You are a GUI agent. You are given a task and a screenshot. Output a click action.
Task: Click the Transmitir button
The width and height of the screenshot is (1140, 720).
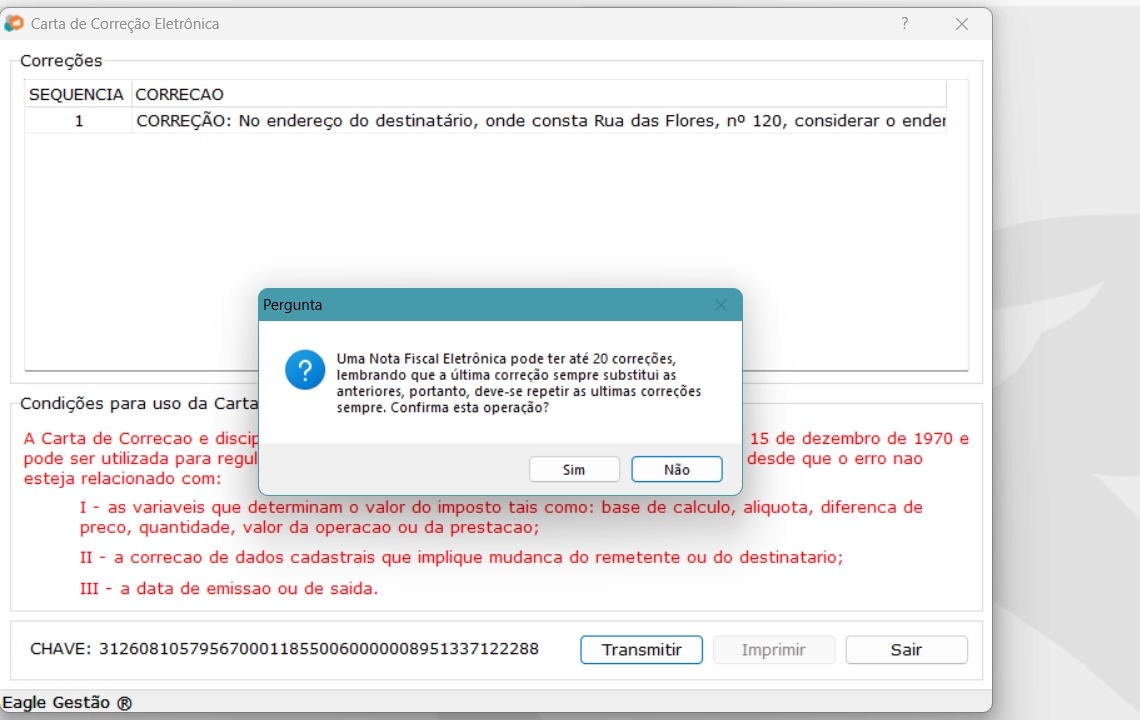tap(641, 650)
